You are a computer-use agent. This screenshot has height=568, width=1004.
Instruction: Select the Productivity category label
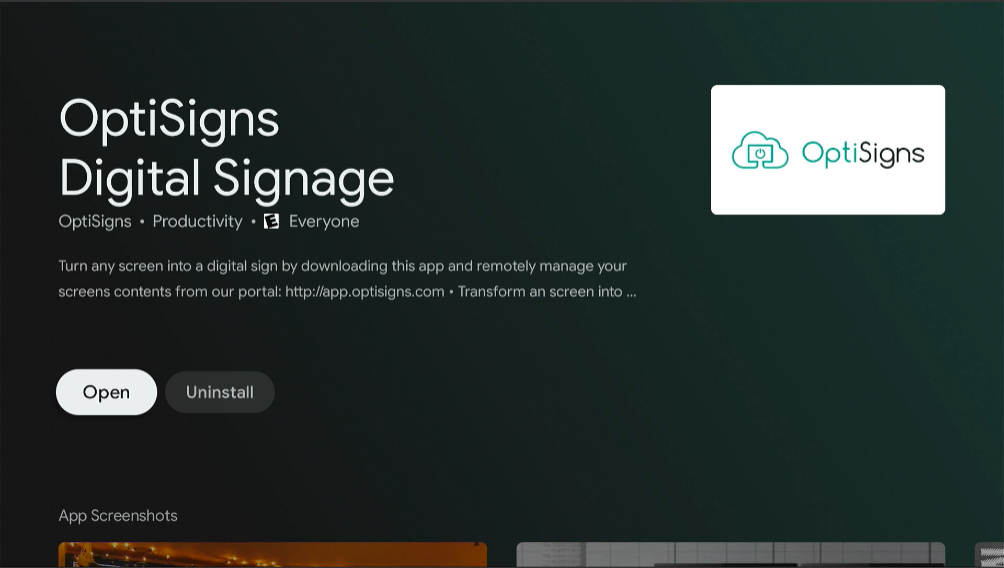[197, 221]
